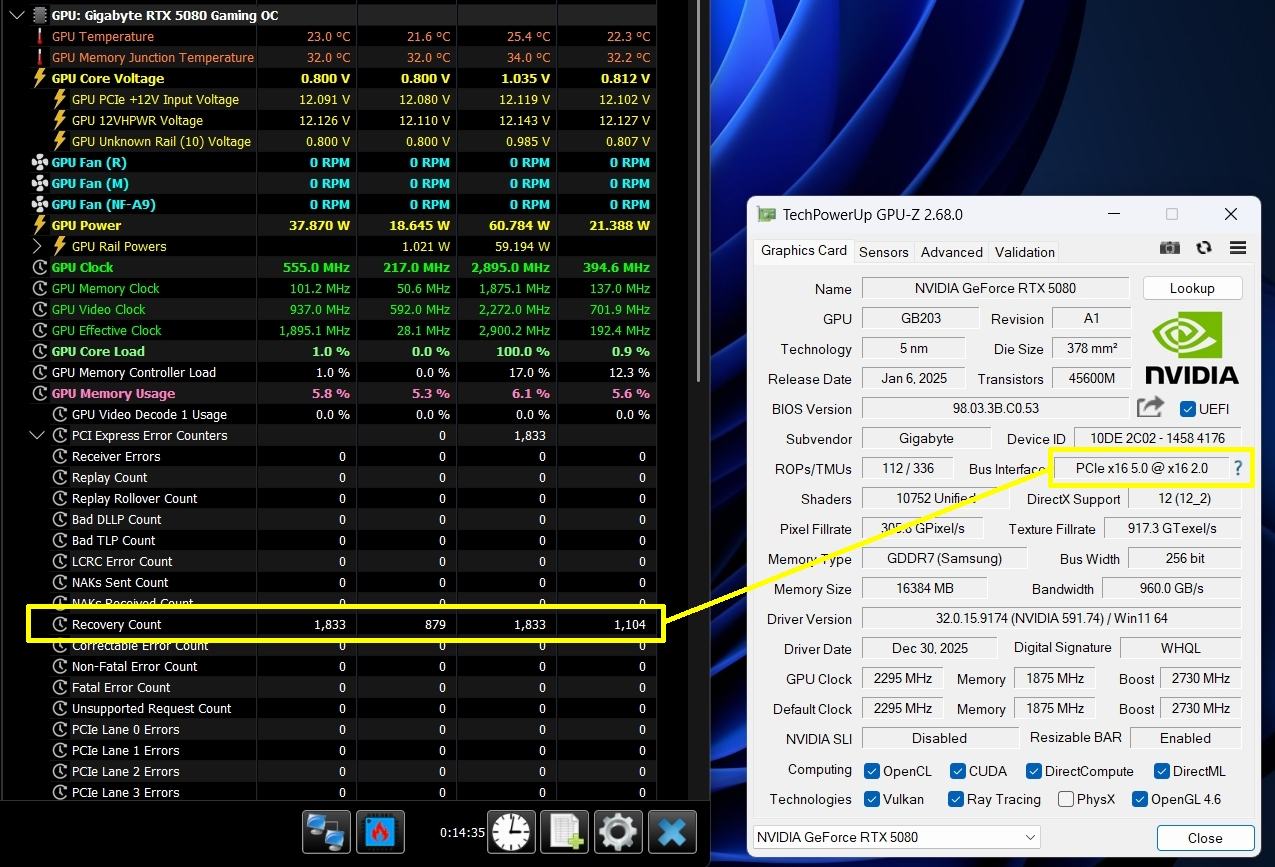Click the Bus Interface field value
Image resolution: width=1275 pixels, height=867 pixels.
coord(1142,468)
